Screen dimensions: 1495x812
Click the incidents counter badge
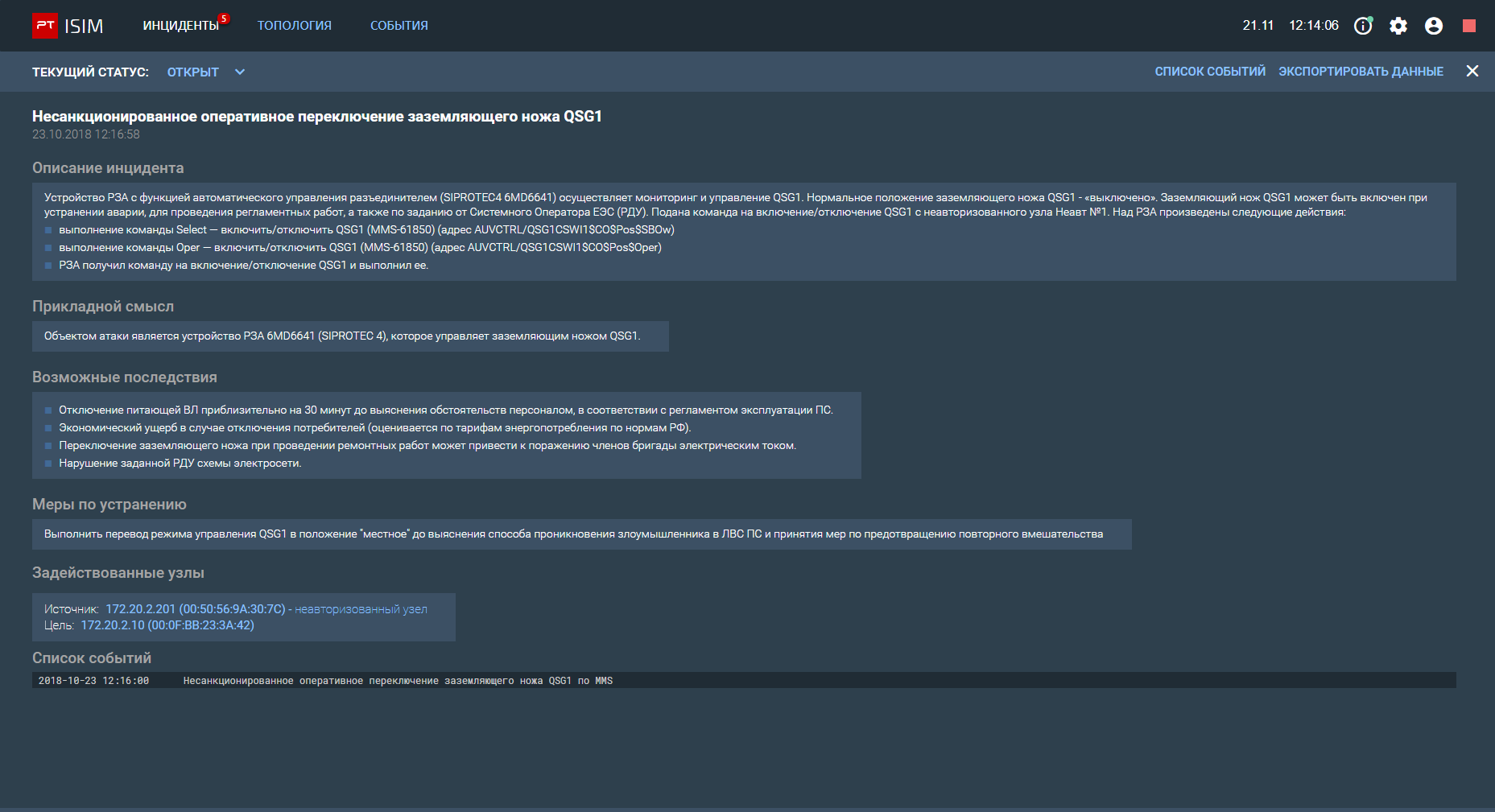pyautogui.click(x=224, y=19)
